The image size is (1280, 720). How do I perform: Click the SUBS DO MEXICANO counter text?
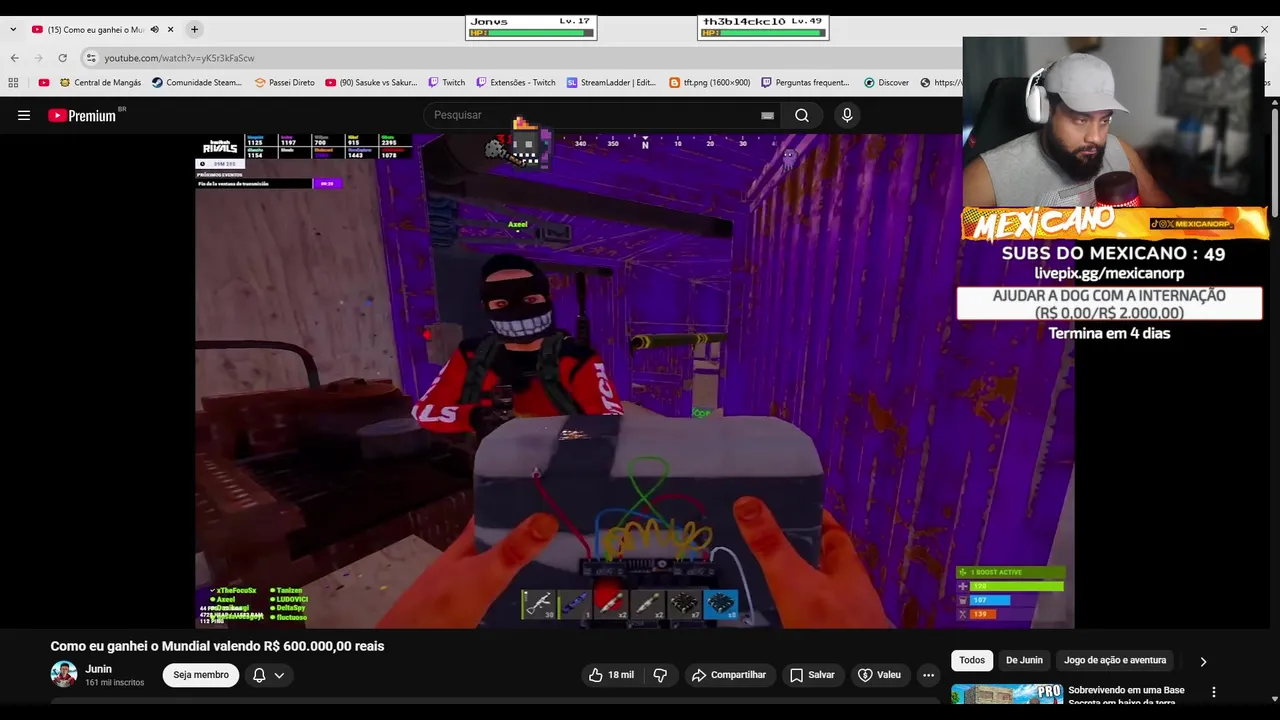(1113, 254)
